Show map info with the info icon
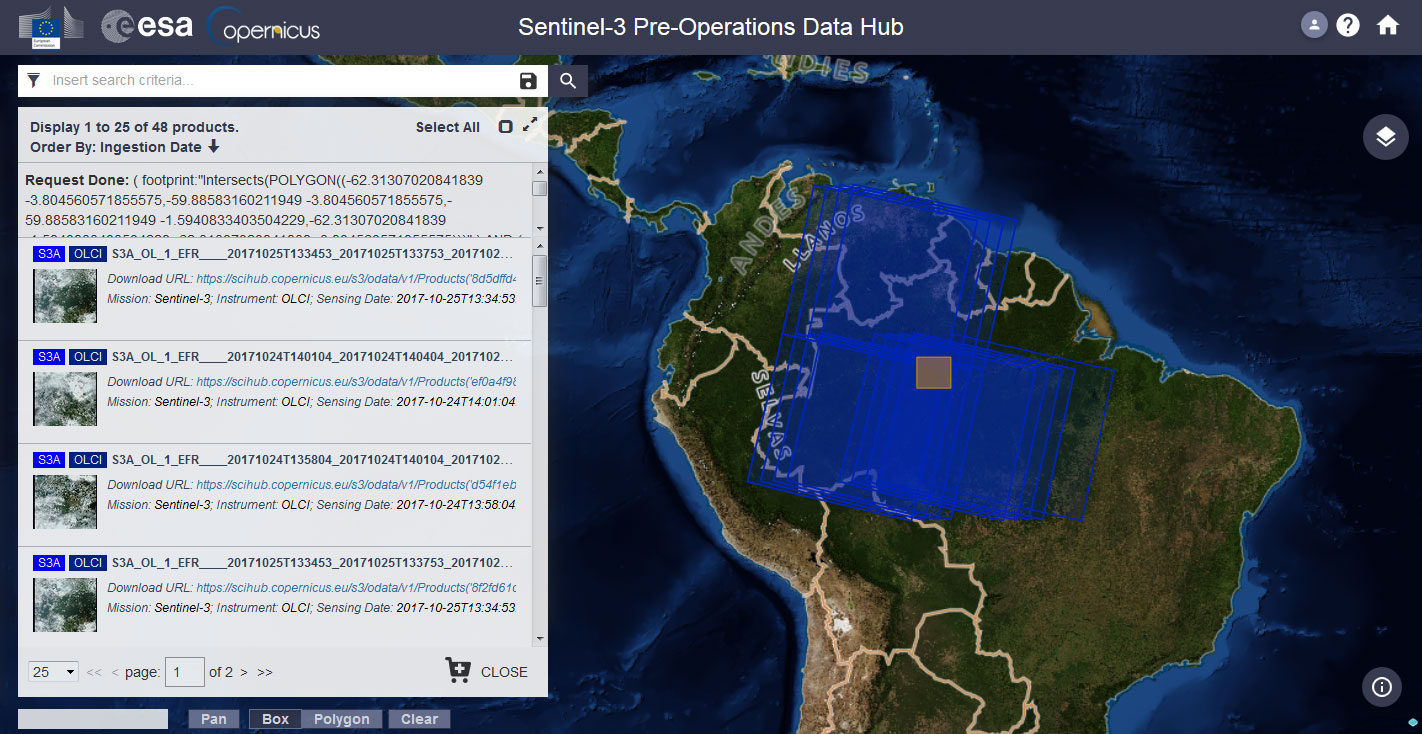The image size is (1422, 734). 1382,687
